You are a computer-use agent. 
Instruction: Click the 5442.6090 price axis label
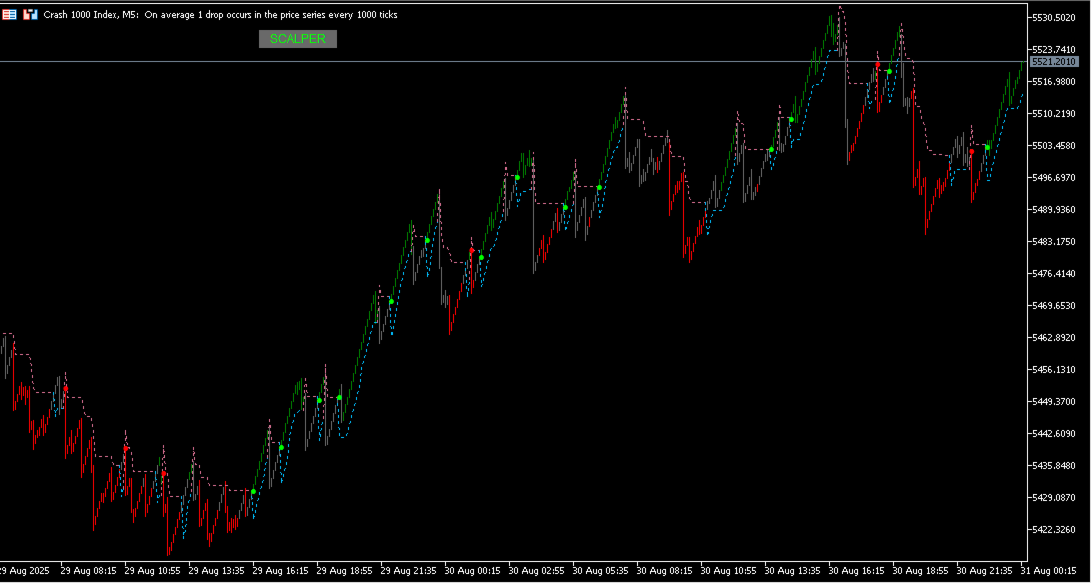[x=1053, y=433]
